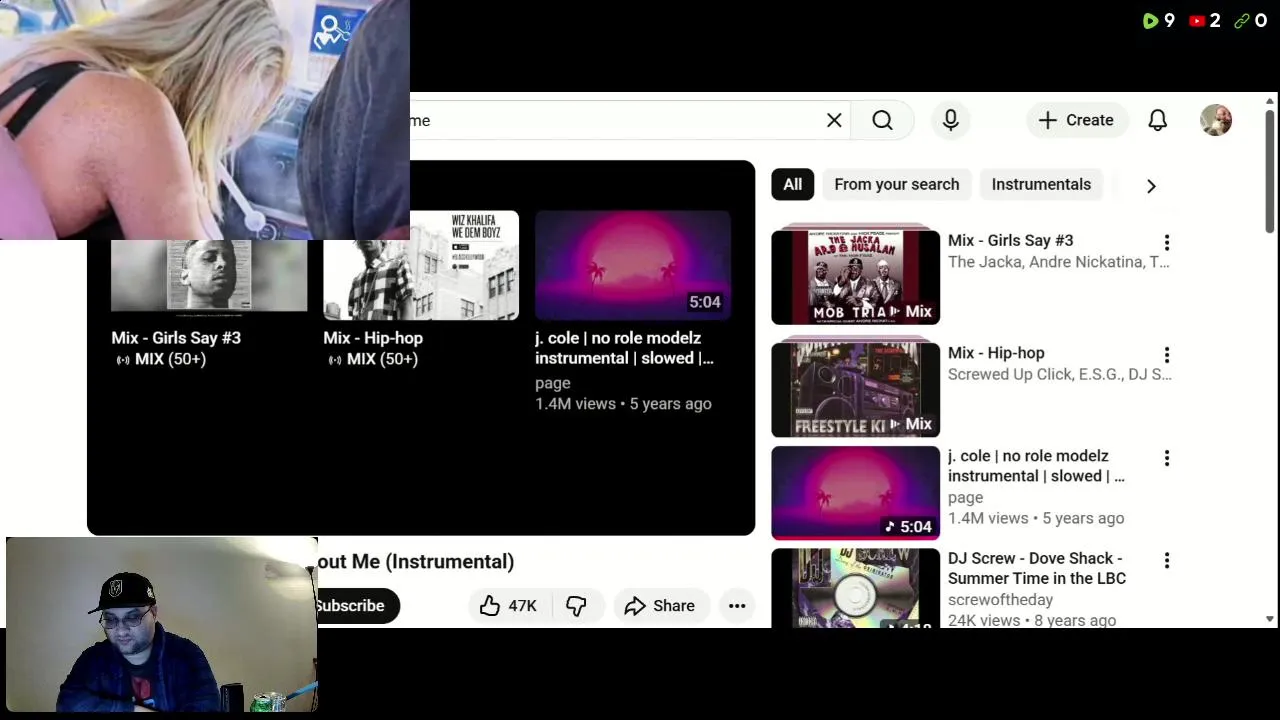Open the account avatar menu
Viewport: 1280px width, 720px height.
coord(1216,120)
